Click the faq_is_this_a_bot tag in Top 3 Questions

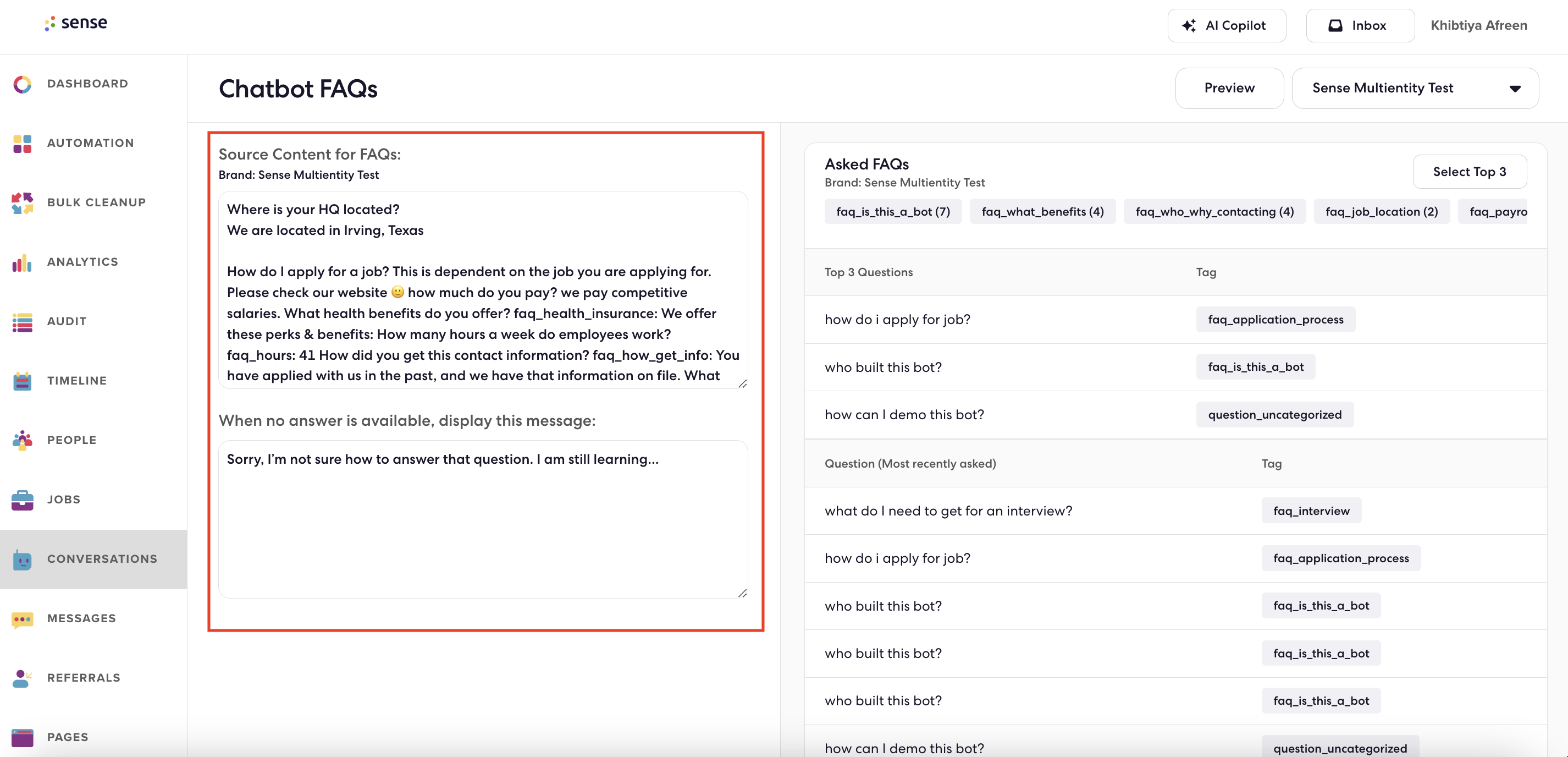pos(1255,367)
